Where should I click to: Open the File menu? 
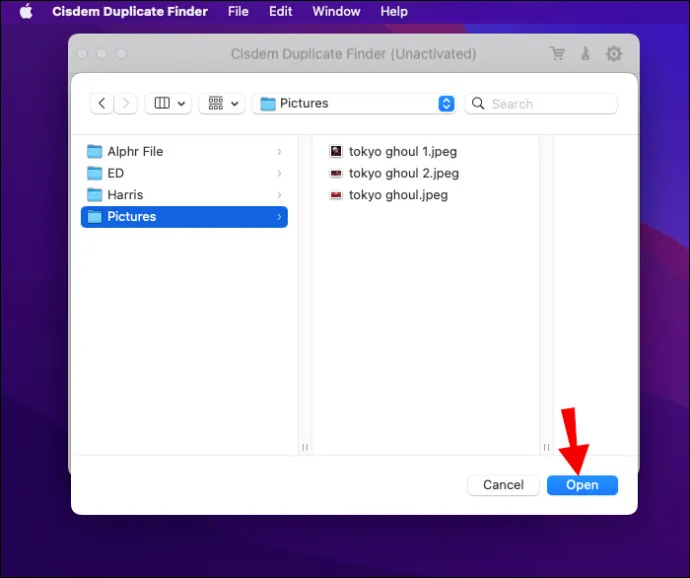238,11
